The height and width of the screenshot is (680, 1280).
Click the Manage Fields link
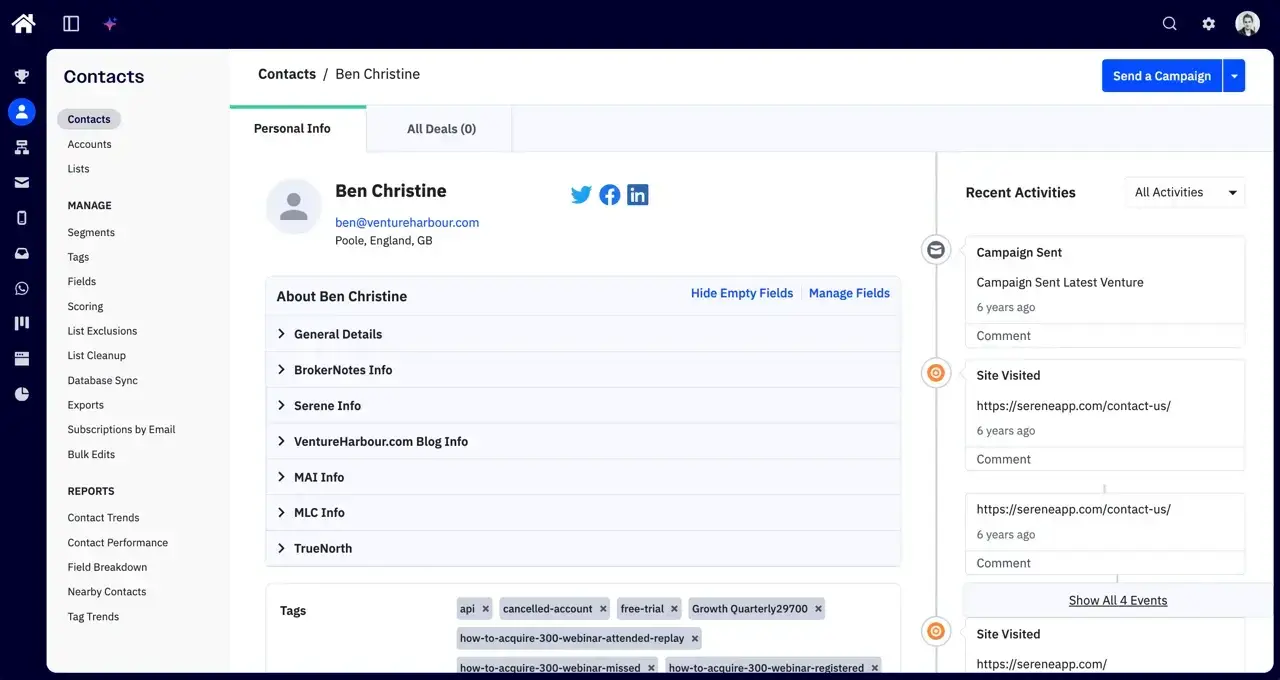[849, 293]
